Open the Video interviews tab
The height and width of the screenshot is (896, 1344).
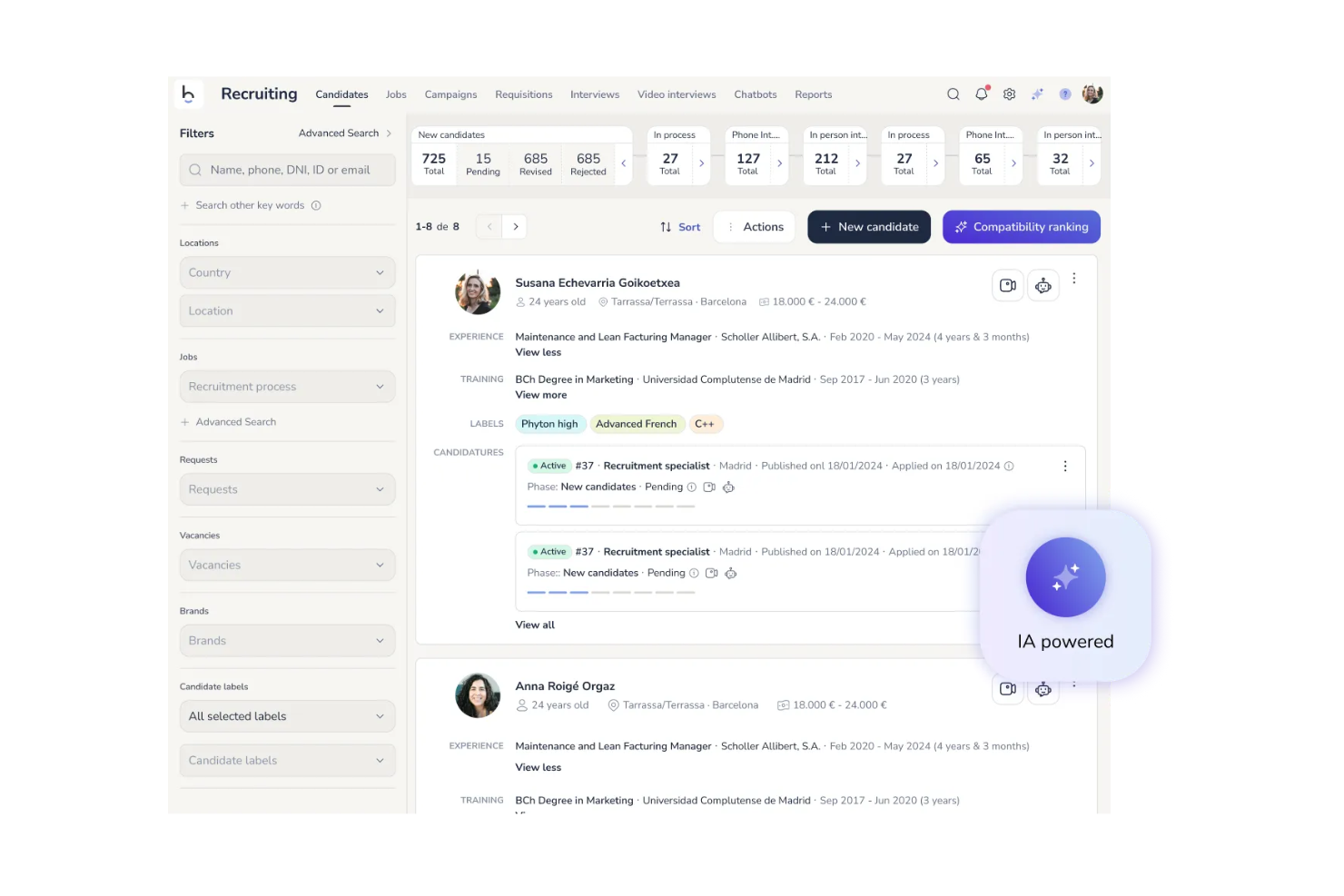(x=677, y=94)
